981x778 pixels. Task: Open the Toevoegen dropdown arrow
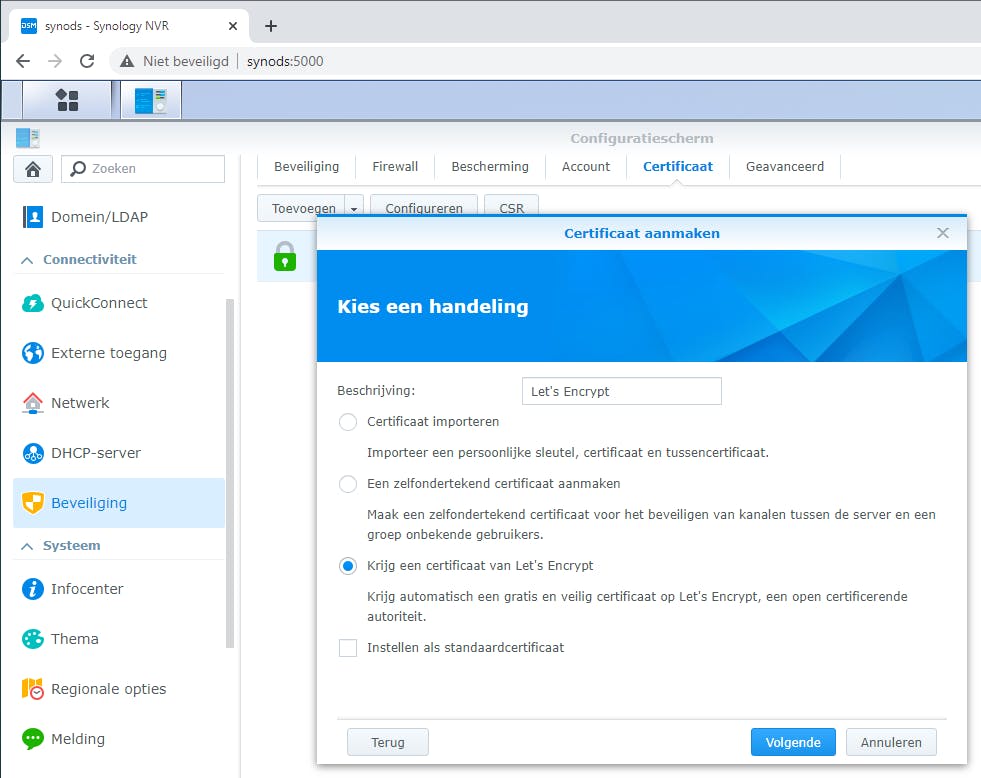point(354,208)
